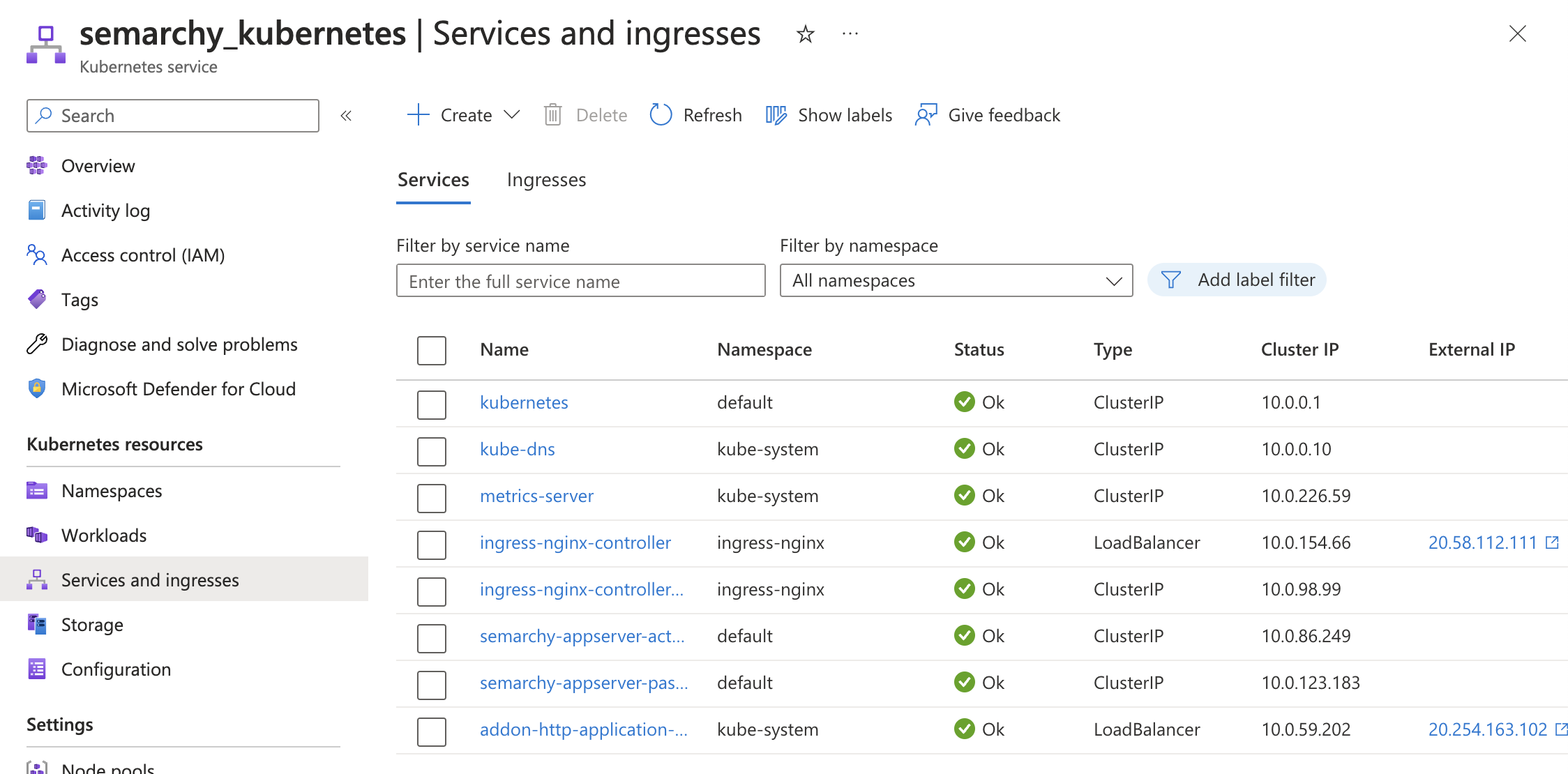Click the 10.0.226.59 cluster IP cell
Screen dimensions: 1568x774
(x=1306, y=496)
